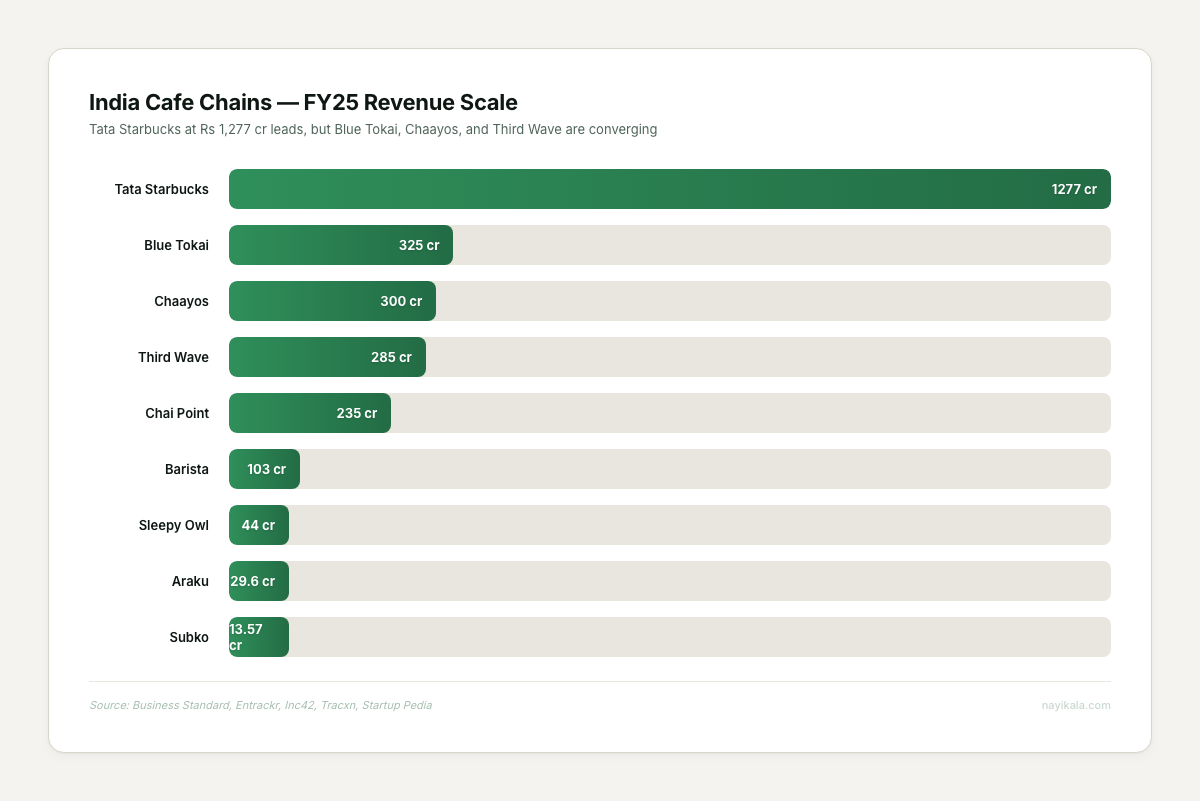This screenshot has width=1200, height=801.
Task: Click the source attribution text
Action: coord(260,705)
